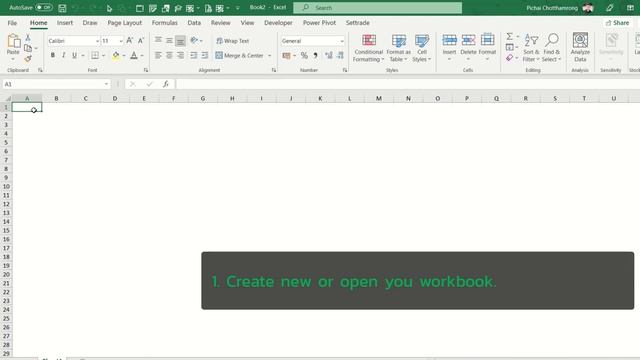This screenshot has height=360, width=640.
Task: Click the Select All corner triangle
Action: click(8, 98)
